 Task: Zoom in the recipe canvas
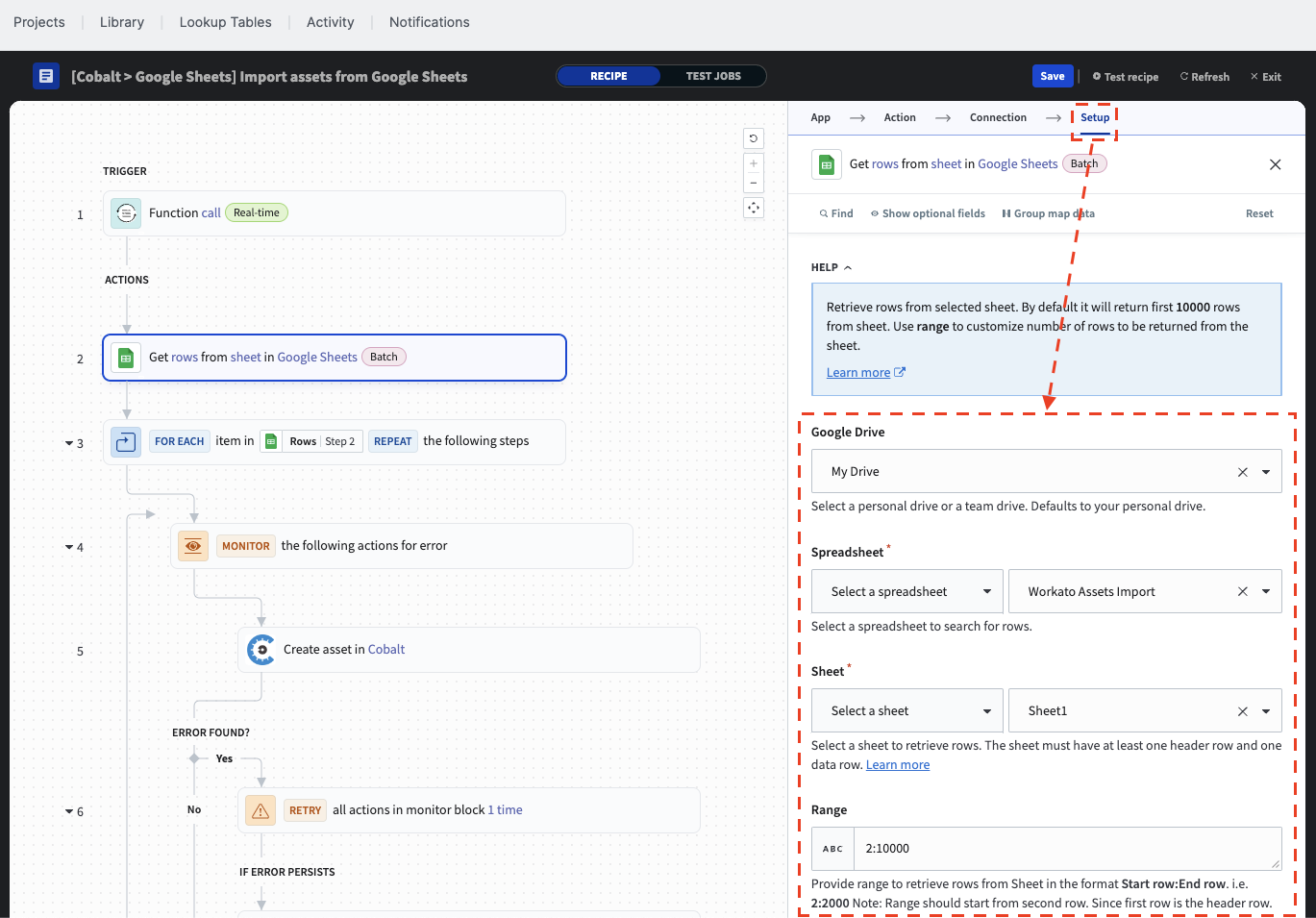point(754,163)
